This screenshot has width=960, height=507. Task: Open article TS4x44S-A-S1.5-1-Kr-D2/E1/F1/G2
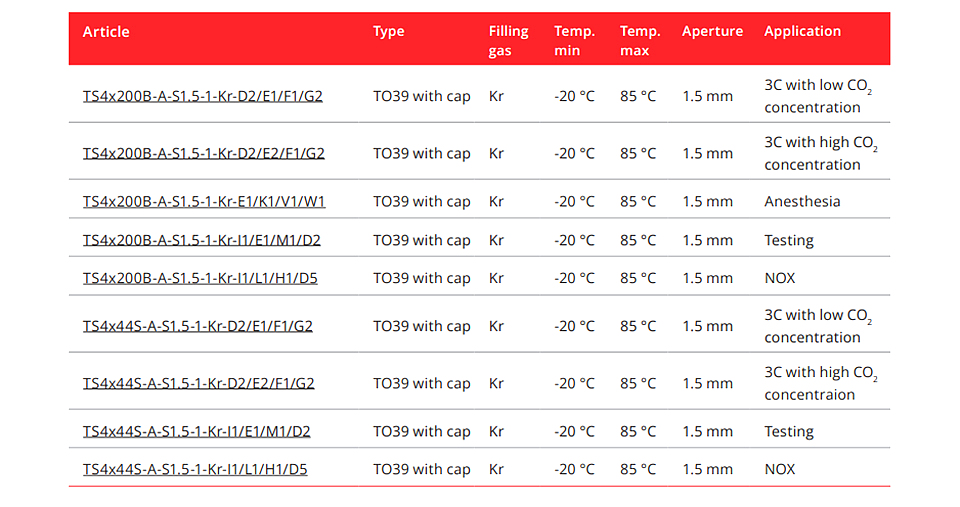click(198, 326)
